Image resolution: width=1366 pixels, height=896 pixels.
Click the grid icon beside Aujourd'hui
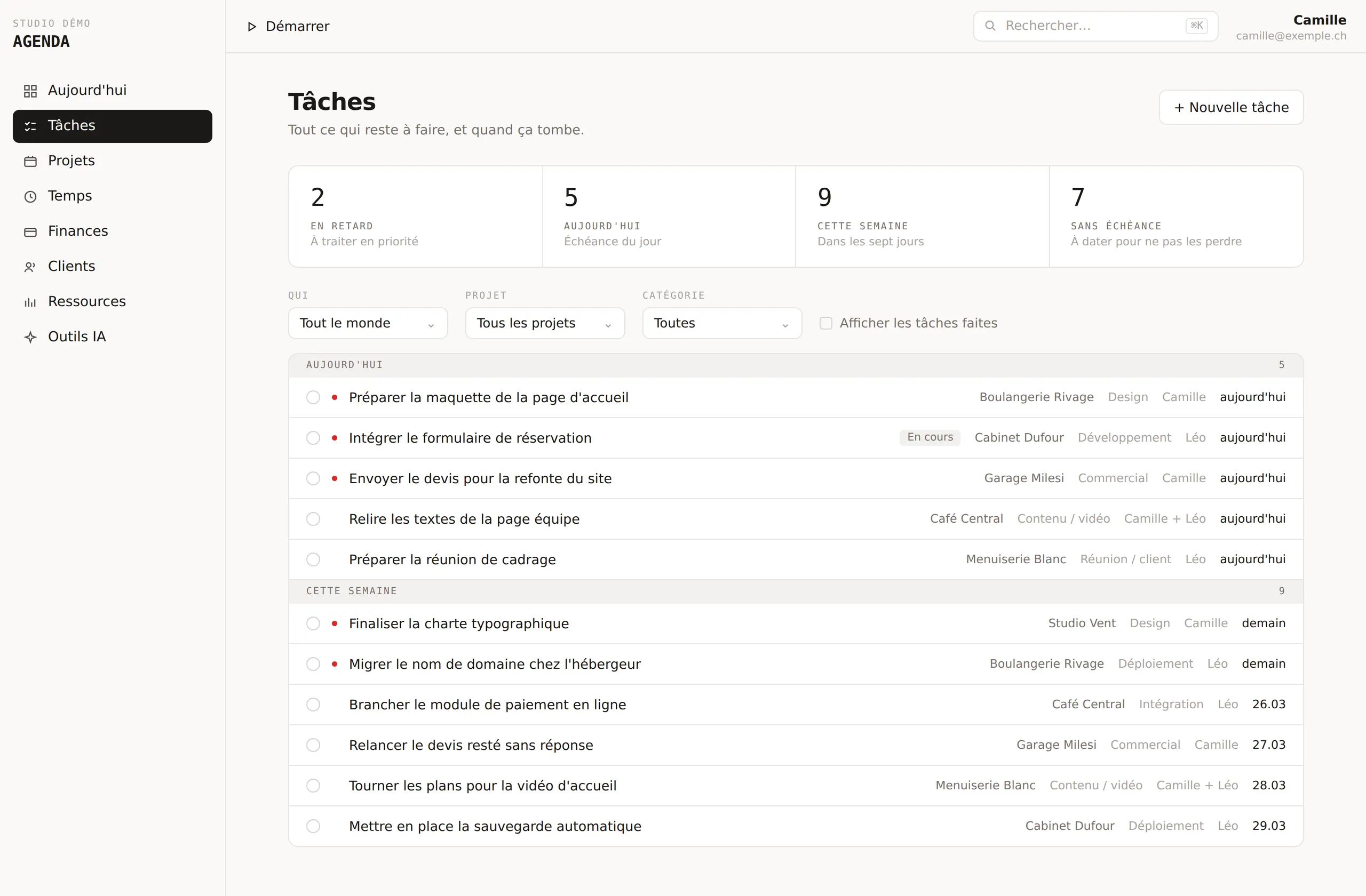click(x=30, y=91)
